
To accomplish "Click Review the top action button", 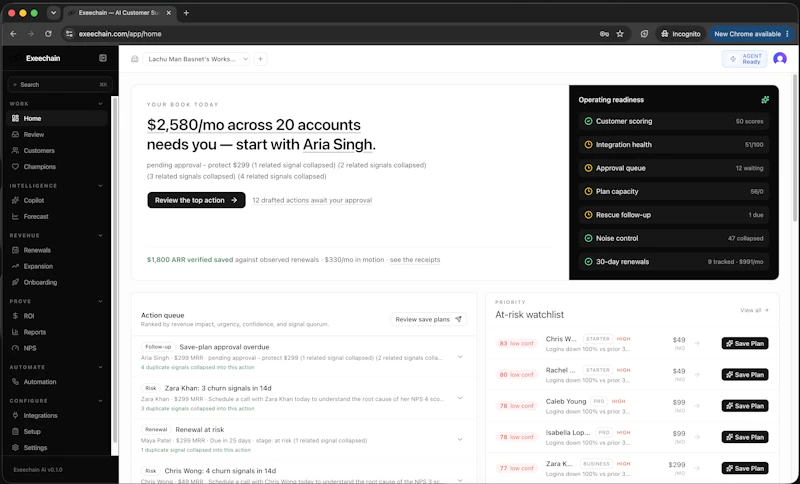I will [196, 200].
